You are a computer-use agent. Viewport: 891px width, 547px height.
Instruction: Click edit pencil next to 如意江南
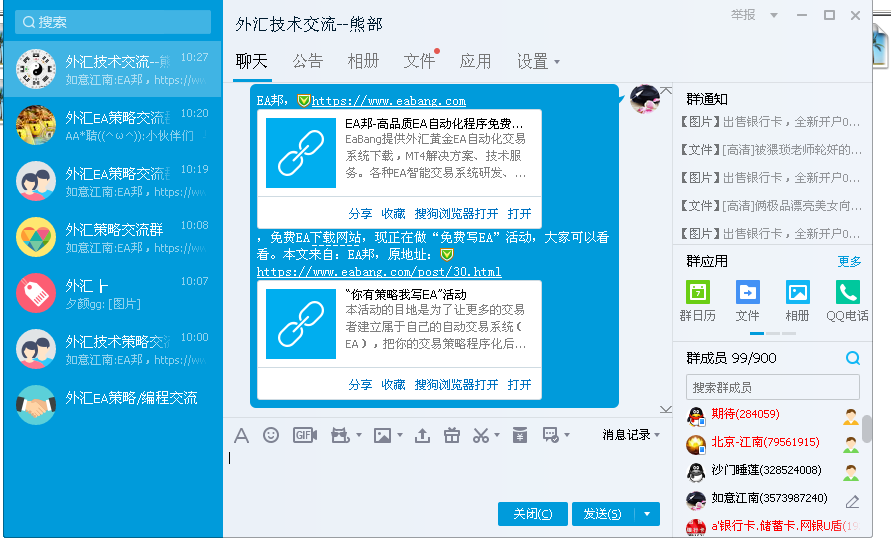852,501
